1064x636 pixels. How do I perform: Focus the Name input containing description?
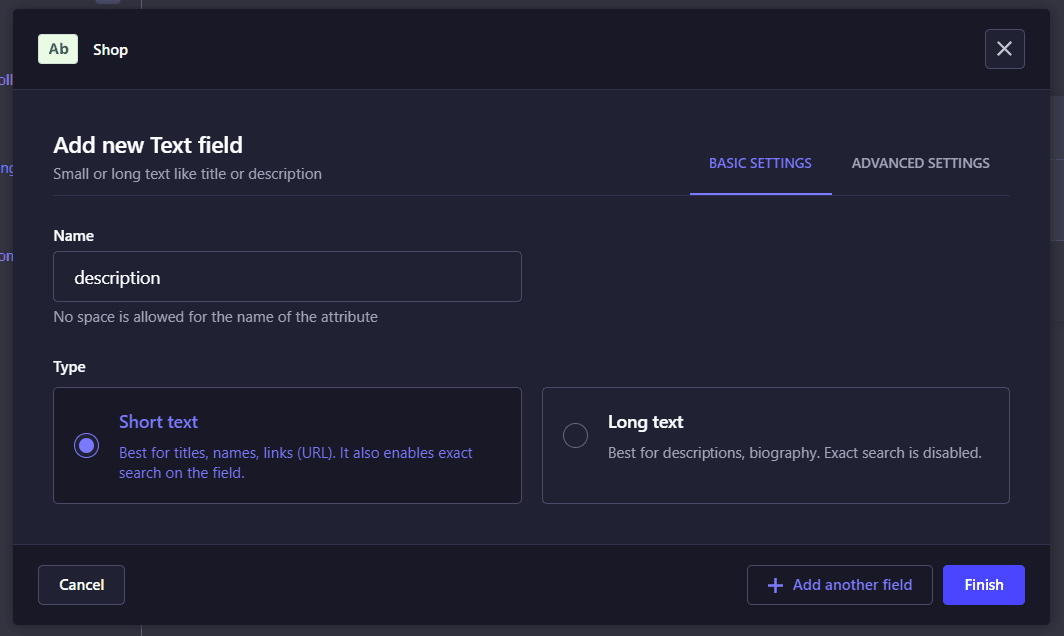287,277
